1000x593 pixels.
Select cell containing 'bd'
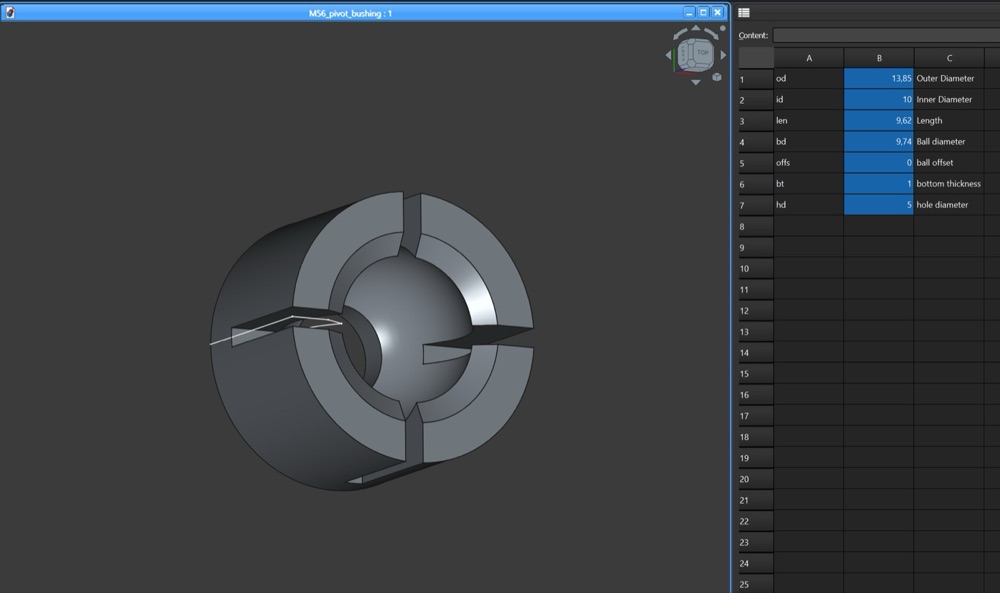click(x=809, y=142)
